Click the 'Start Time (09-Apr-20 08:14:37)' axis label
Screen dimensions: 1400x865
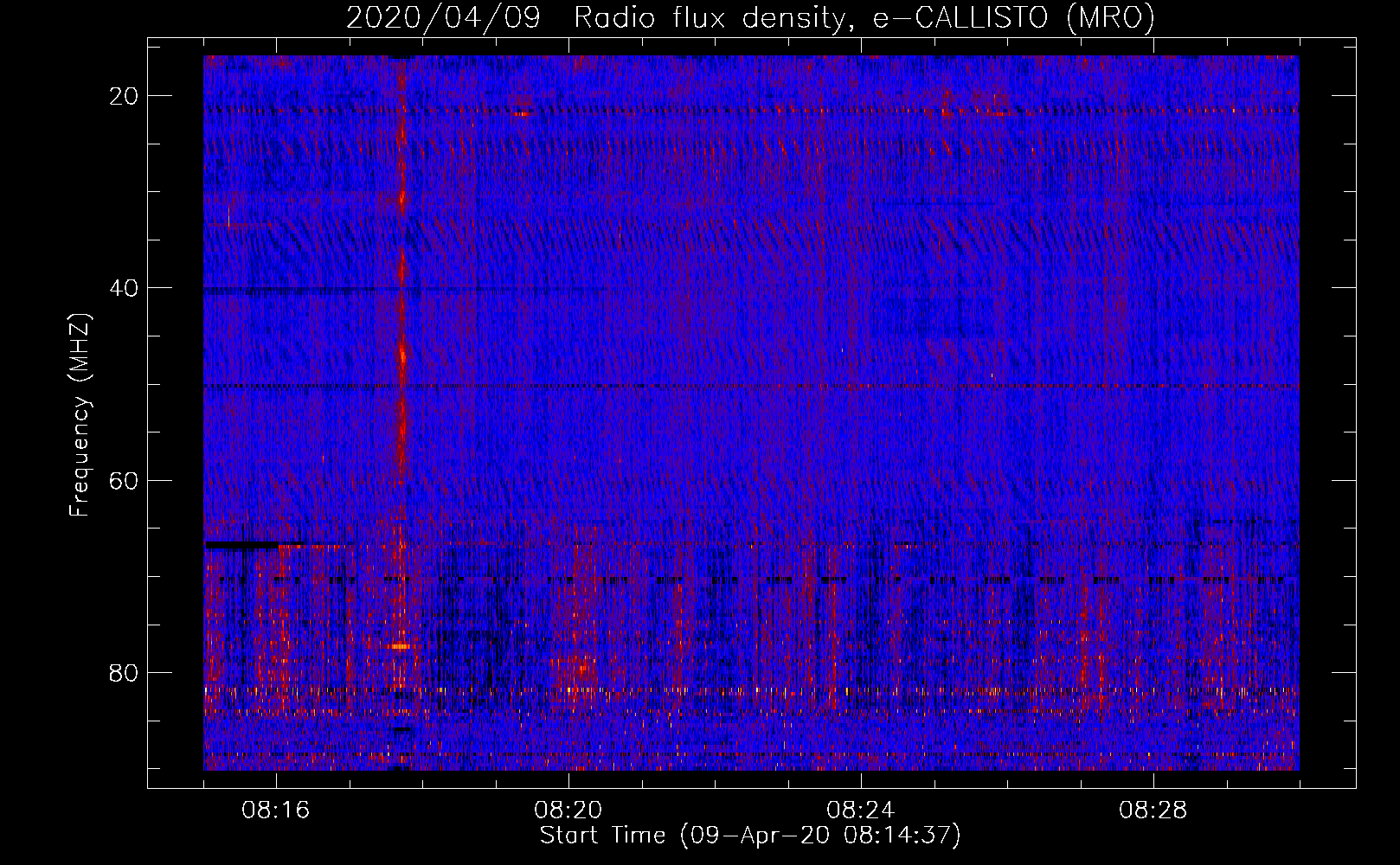(750, 836)
